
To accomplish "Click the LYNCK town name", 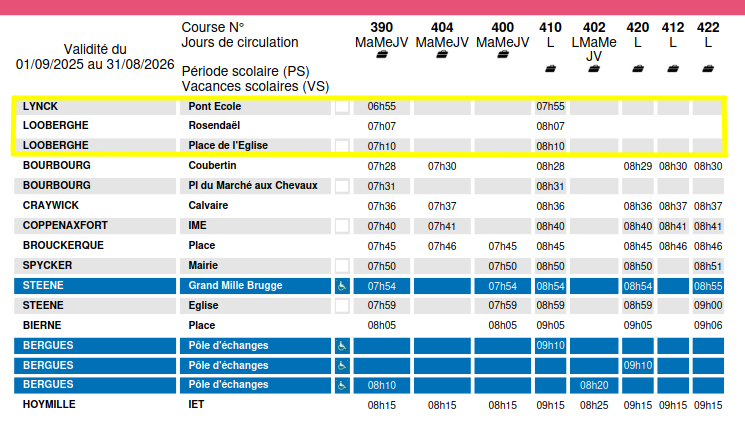I will pos(40,106).
